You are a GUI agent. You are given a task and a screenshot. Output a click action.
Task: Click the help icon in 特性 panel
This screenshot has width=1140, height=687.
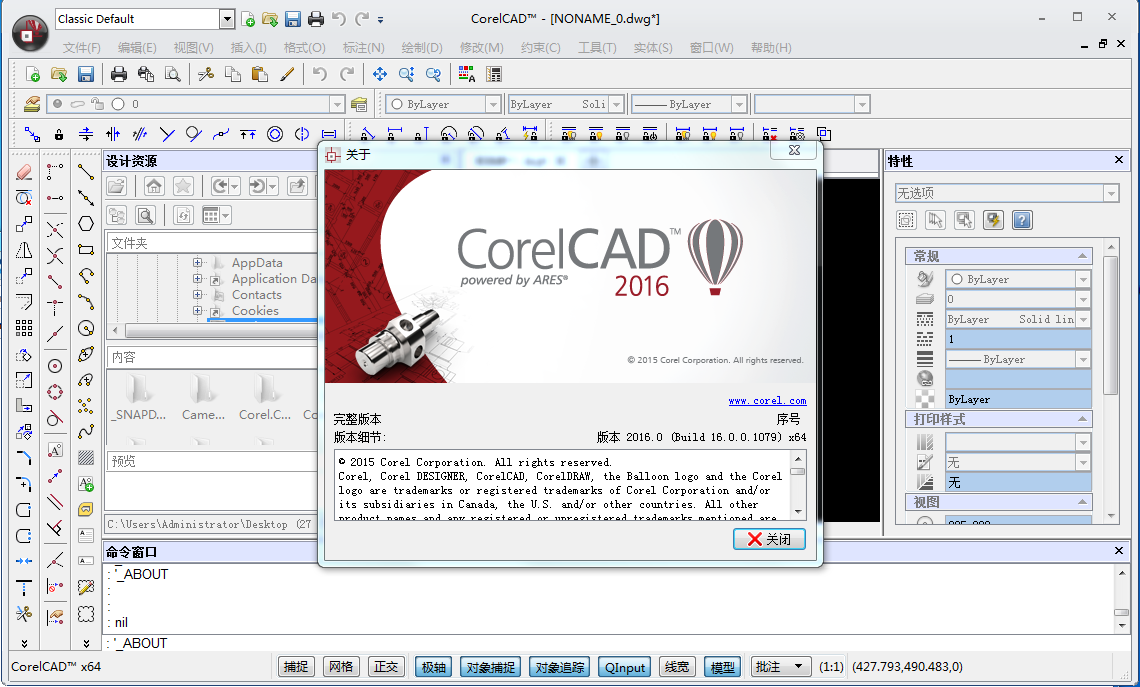click(1021, 220)
